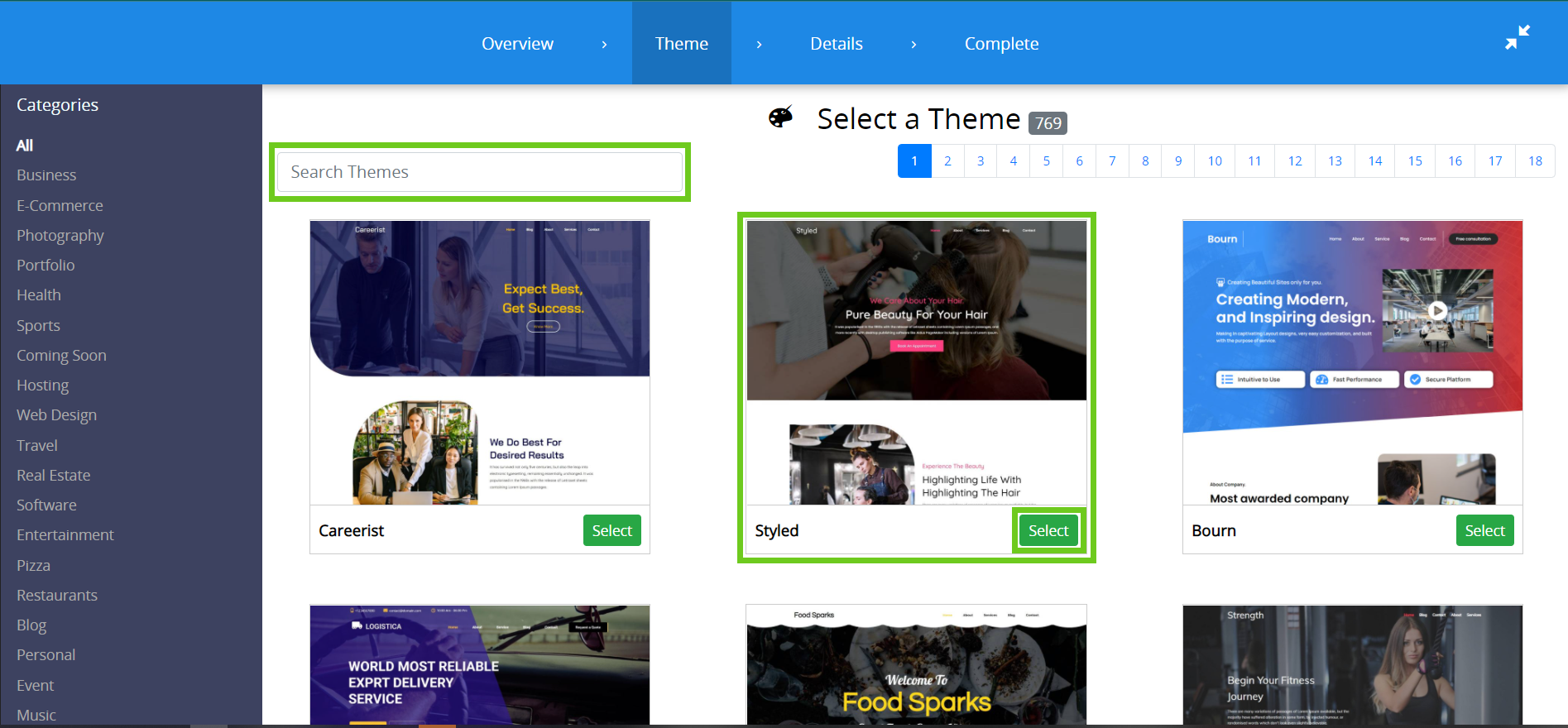
Task: Go to the Details step
Action: (836, 43)
